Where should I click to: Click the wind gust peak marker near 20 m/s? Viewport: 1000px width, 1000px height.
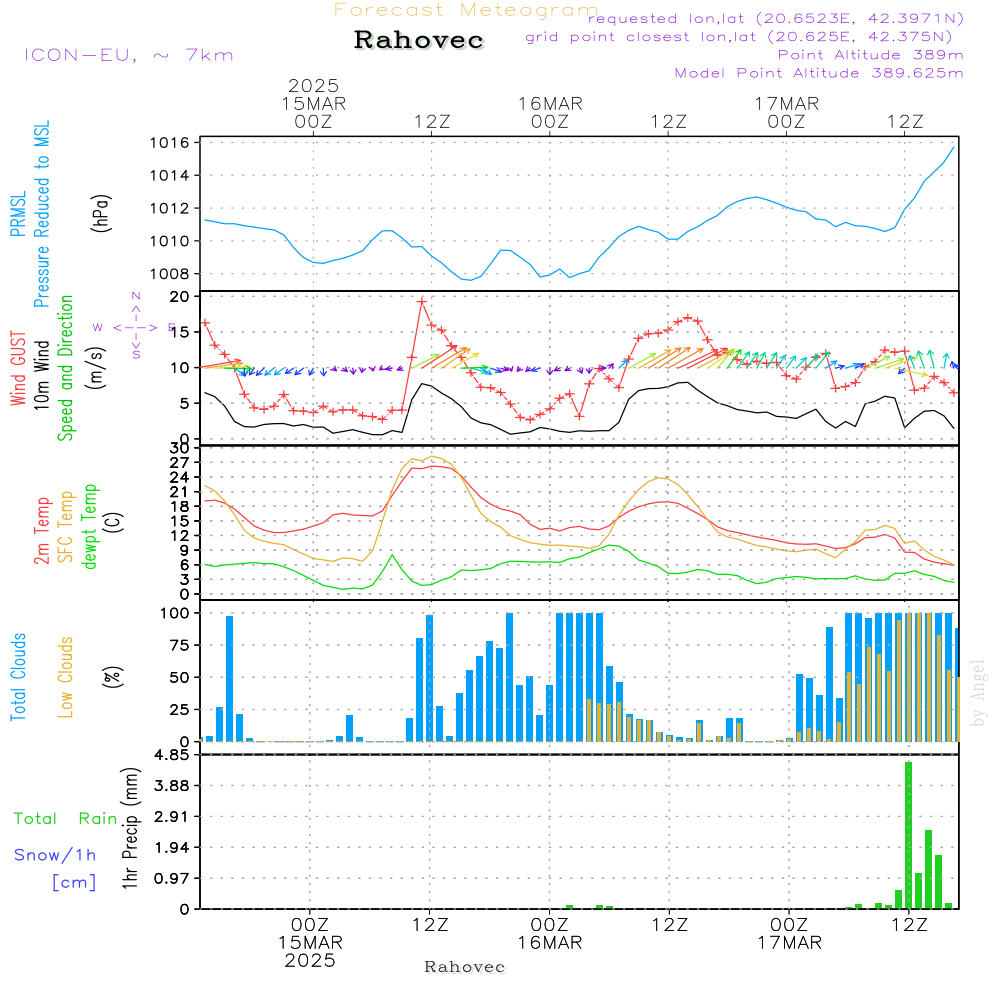tap(422, 301)
